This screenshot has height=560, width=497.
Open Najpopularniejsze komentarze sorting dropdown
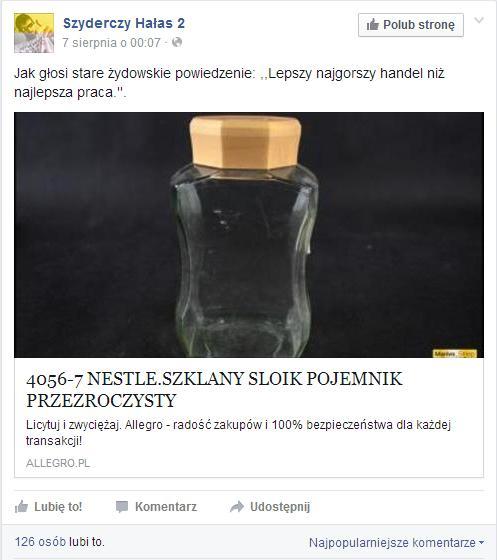[396, 542]
